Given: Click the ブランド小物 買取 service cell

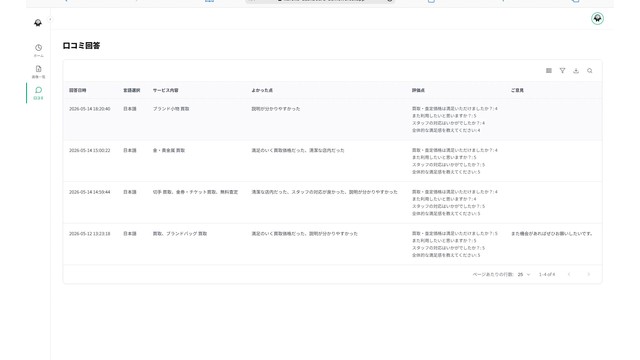Looking at the screenshot, I should coord(171,109).
